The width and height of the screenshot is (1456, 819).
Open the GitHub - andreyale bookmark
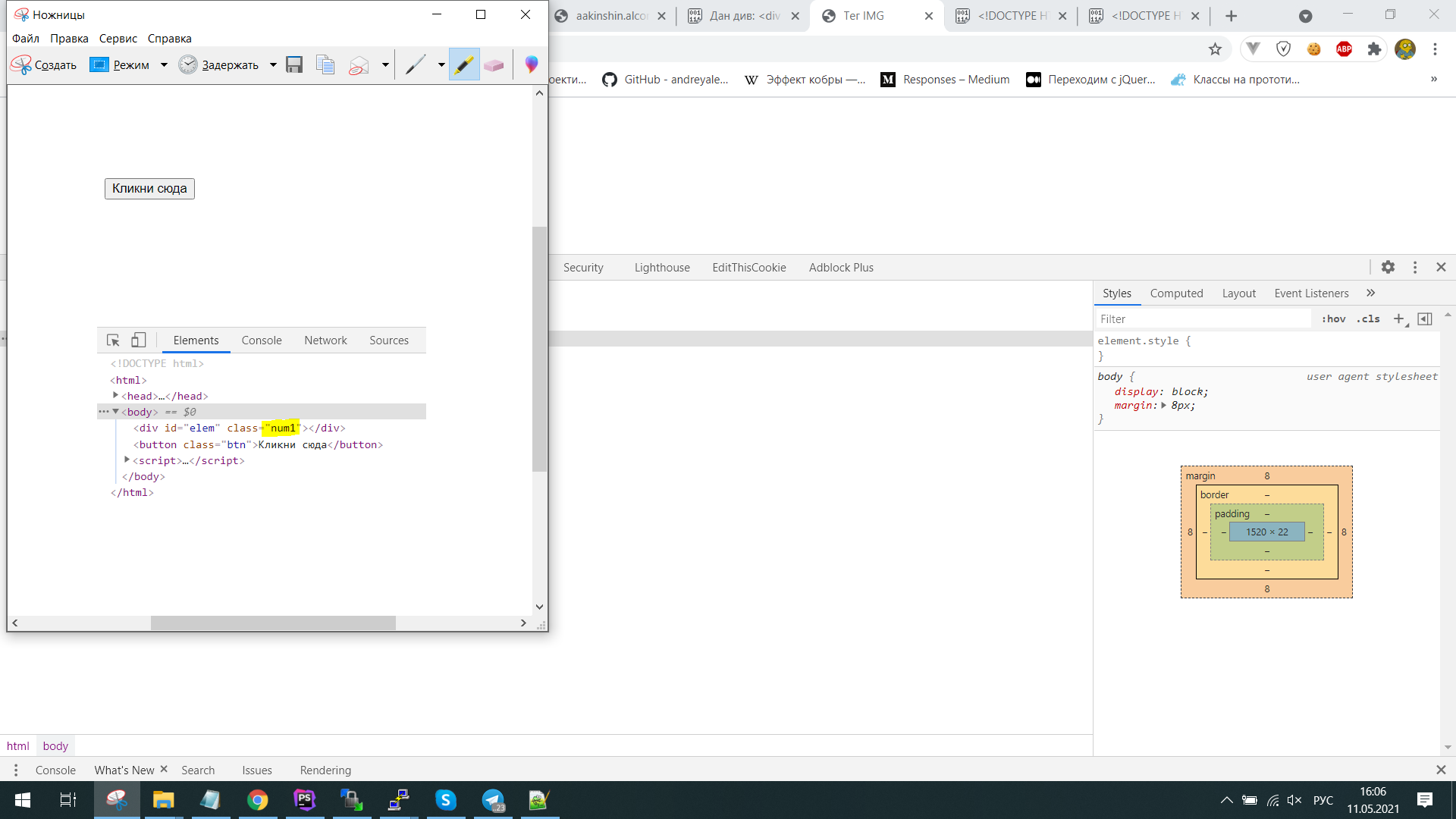[665, 80]
